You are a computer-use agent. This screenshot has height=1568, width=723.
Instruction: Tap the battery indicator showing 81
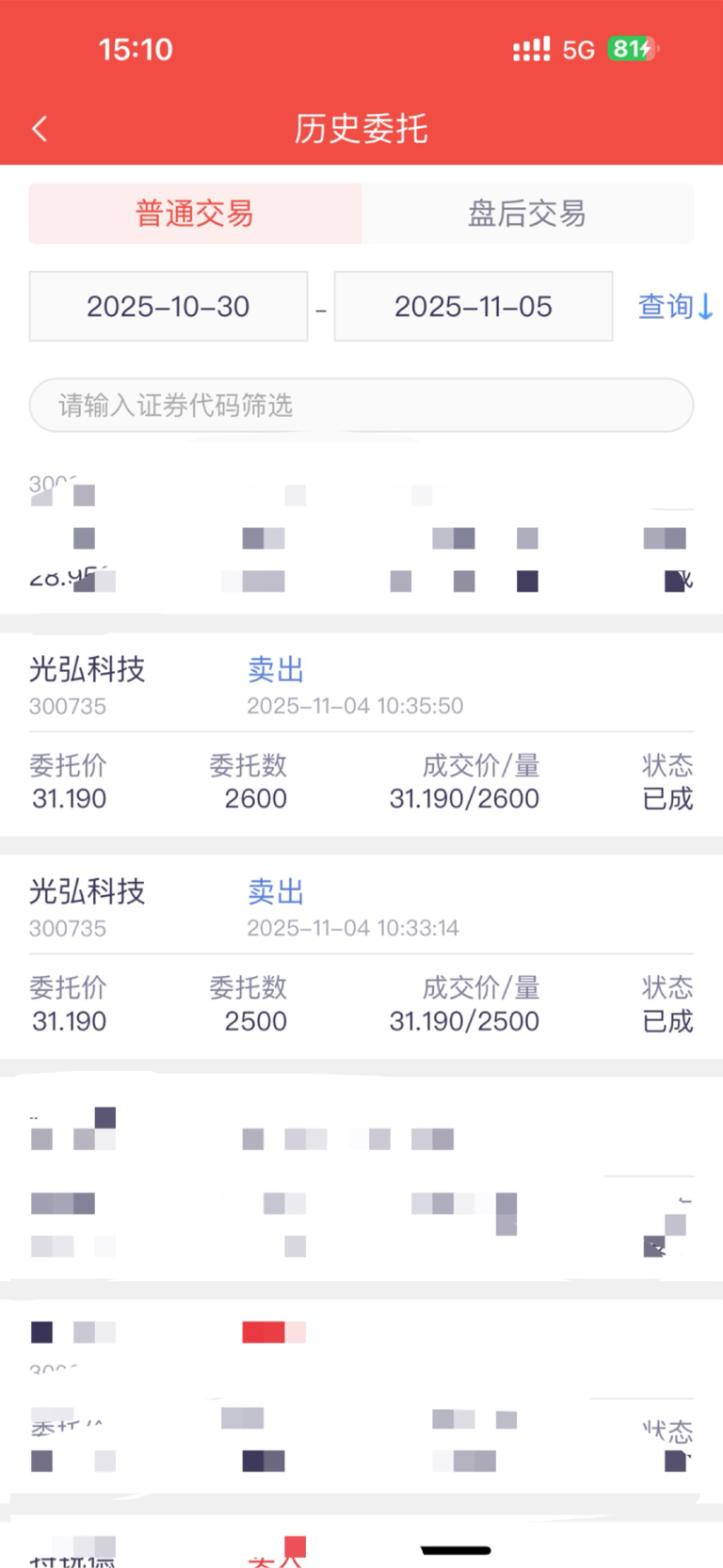pos(633,49)
